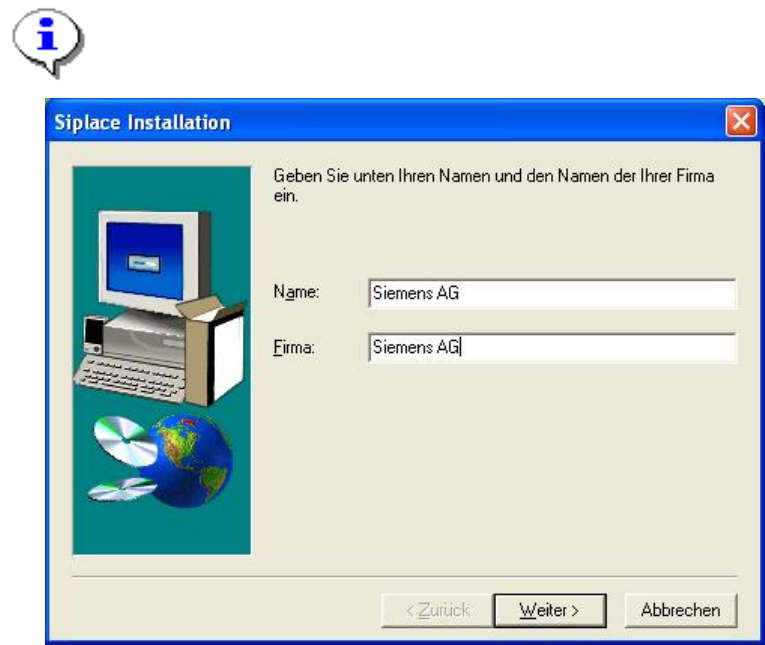
Task: Click the 'Geben Sie unten Ihren Namen' instruction text
Action: click(x=493, y=185)
